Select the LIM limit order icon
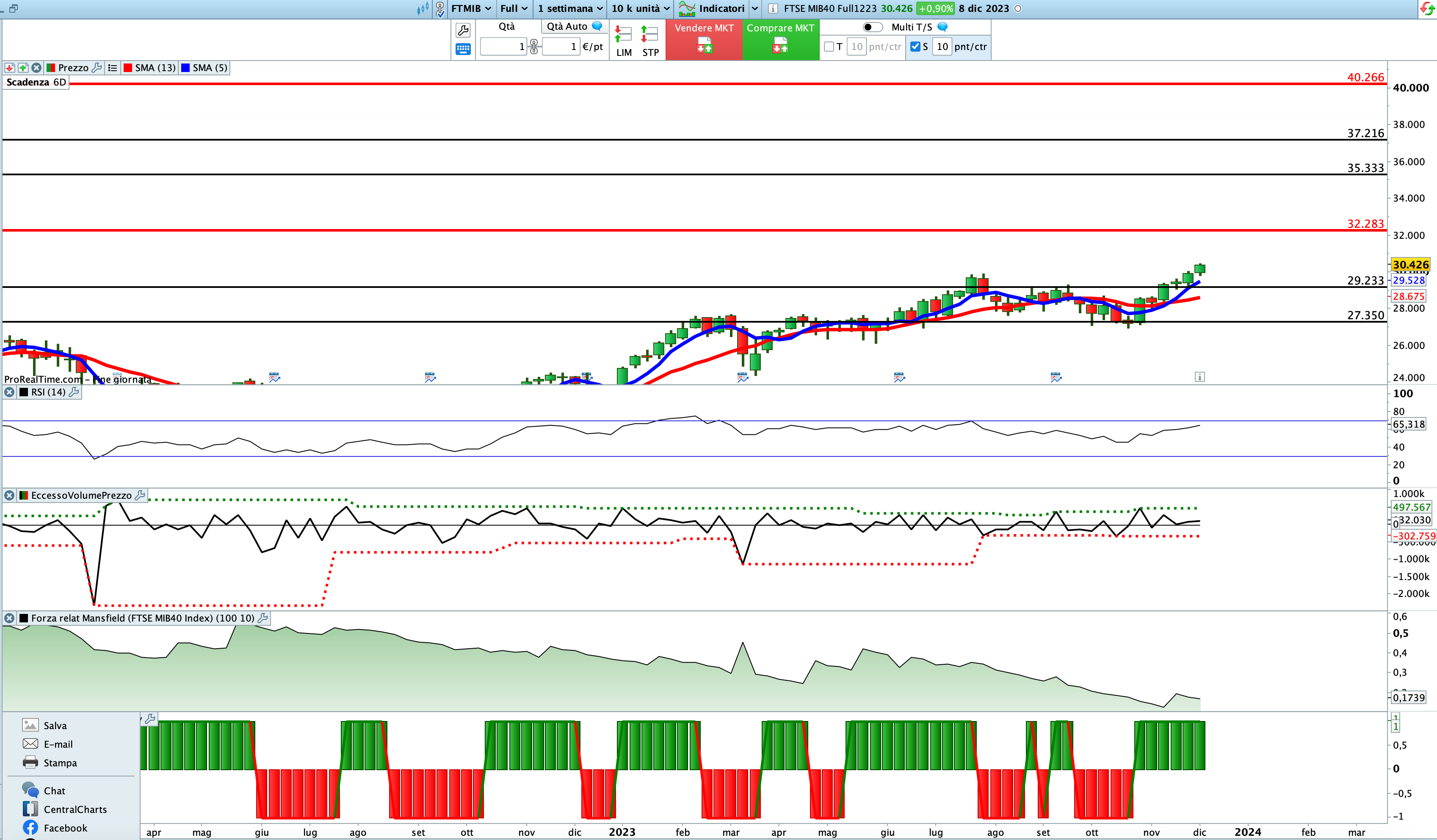 623,41
